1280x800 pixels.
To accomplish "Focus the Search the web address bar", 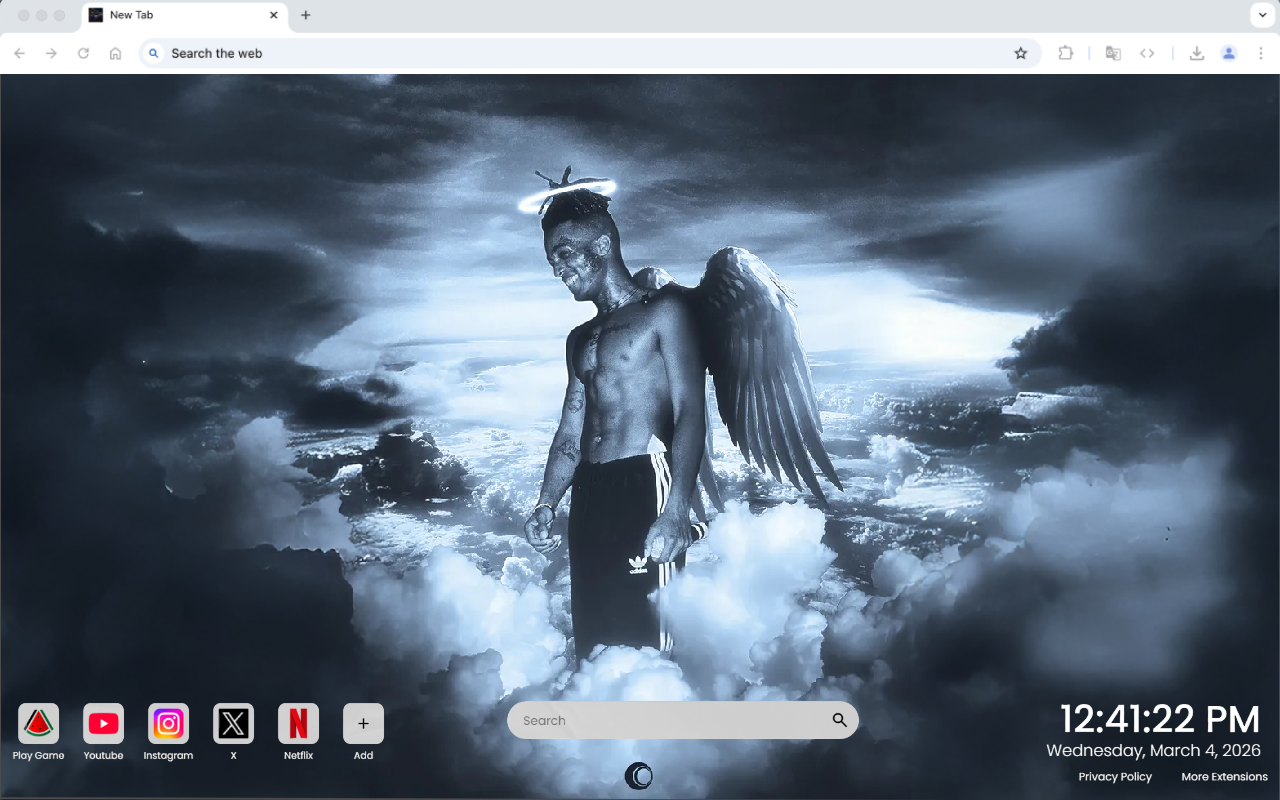I will point(590,53).
